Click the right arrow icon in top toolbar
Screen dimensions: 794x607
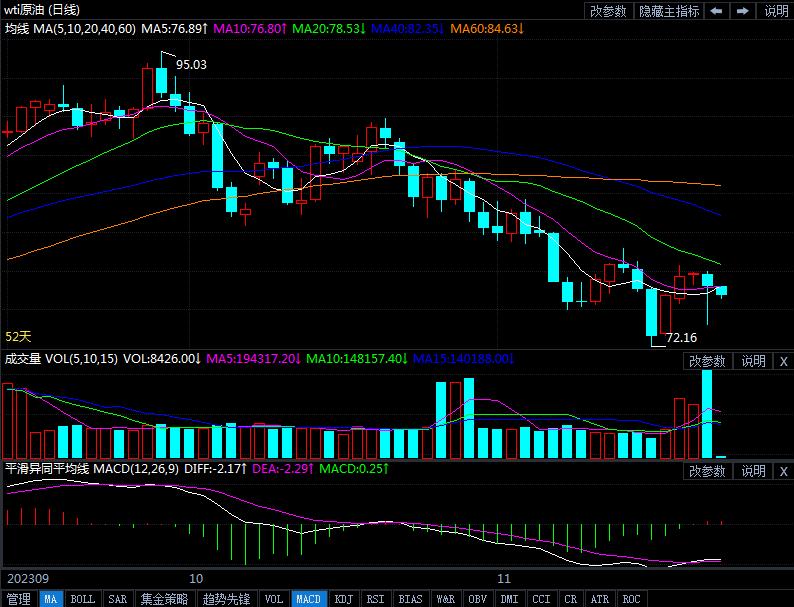742,11
